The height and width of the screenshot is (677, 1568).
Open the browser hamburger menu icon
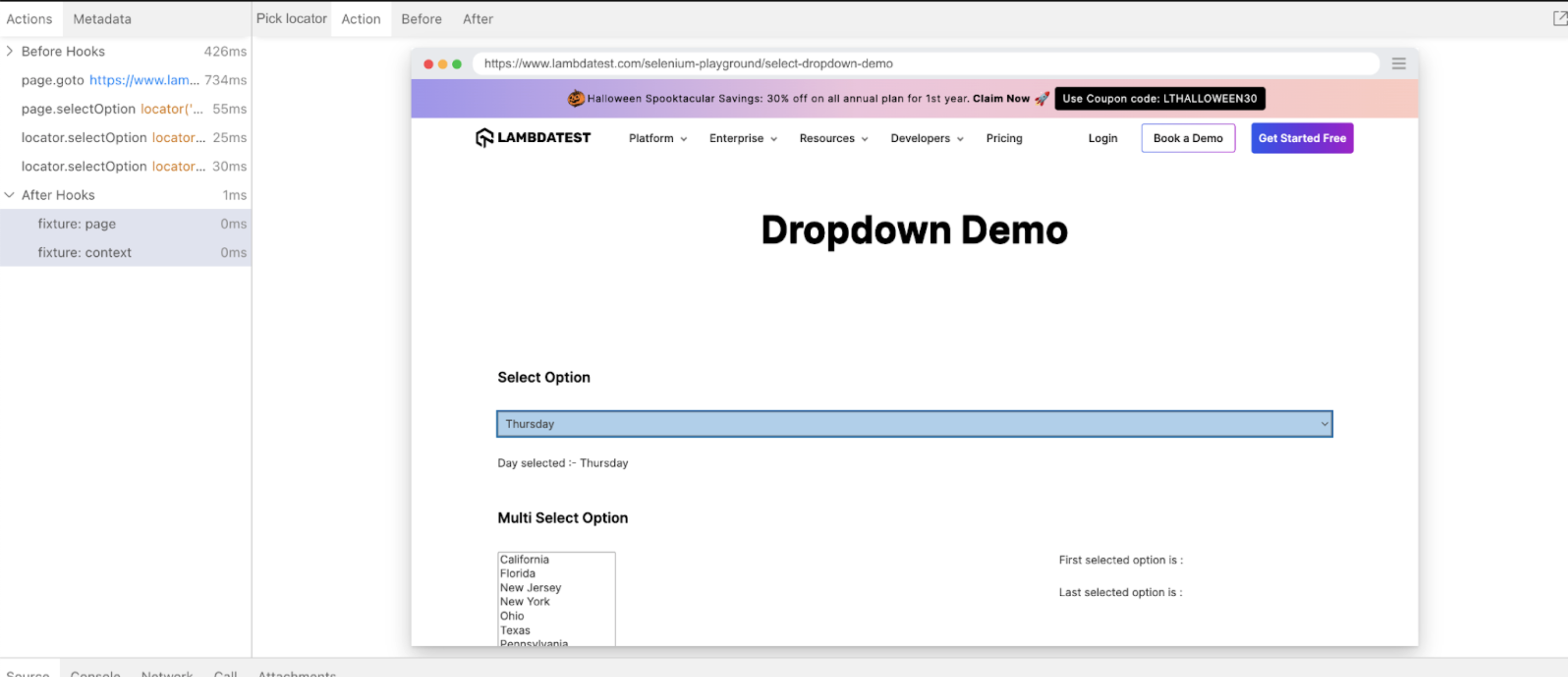(1398, 63)
